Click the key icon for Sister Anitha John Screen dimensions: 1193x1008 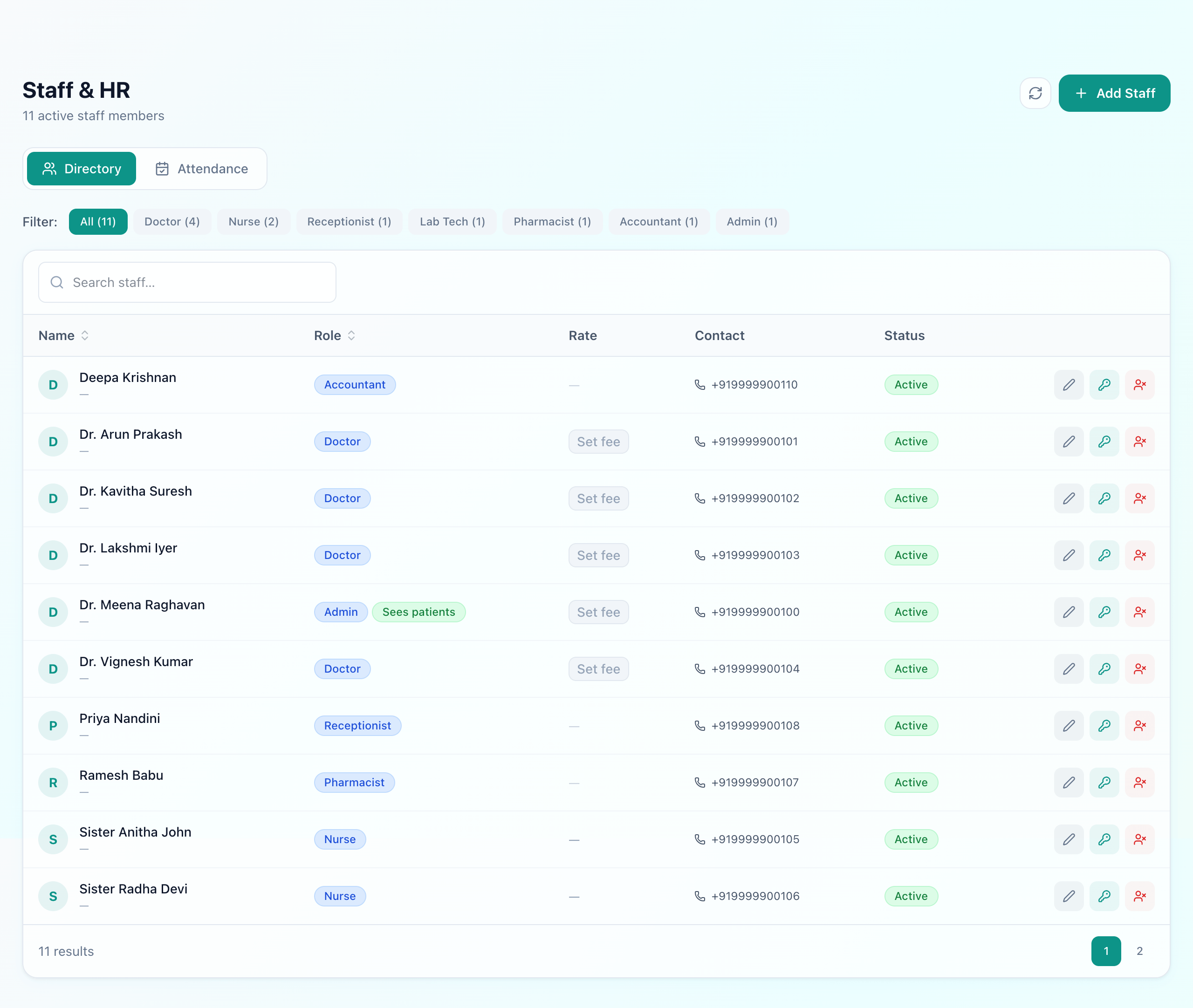click(x=1104, y=839)
